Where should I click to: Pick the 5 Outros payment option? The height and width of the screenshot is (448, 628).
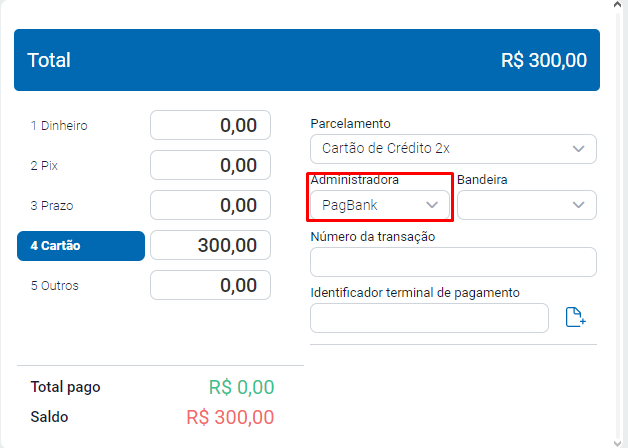pyautogui.click(x=55, y=286)
